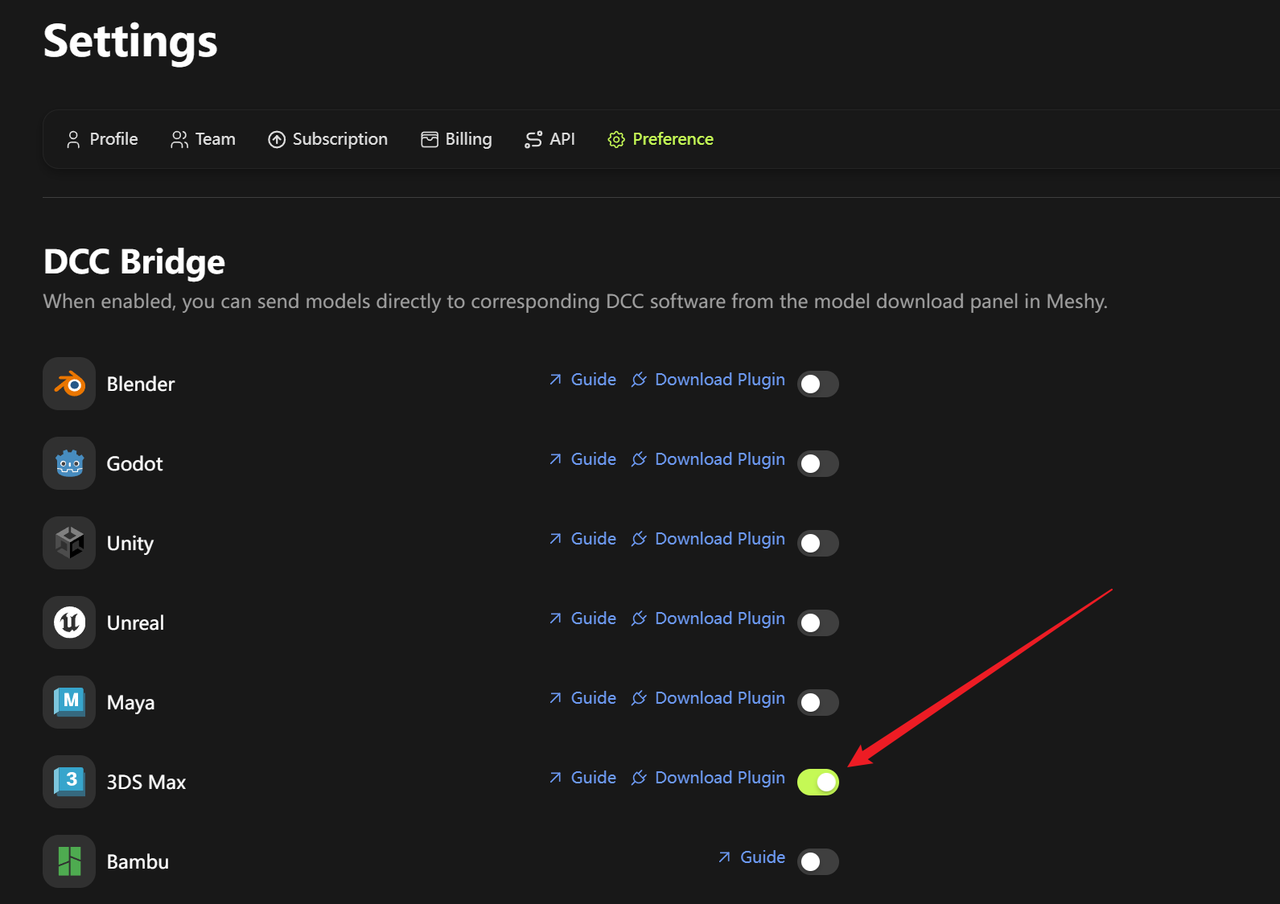
Task: Enable the Maya bridge toggle
Action: [x=818, y=702]
